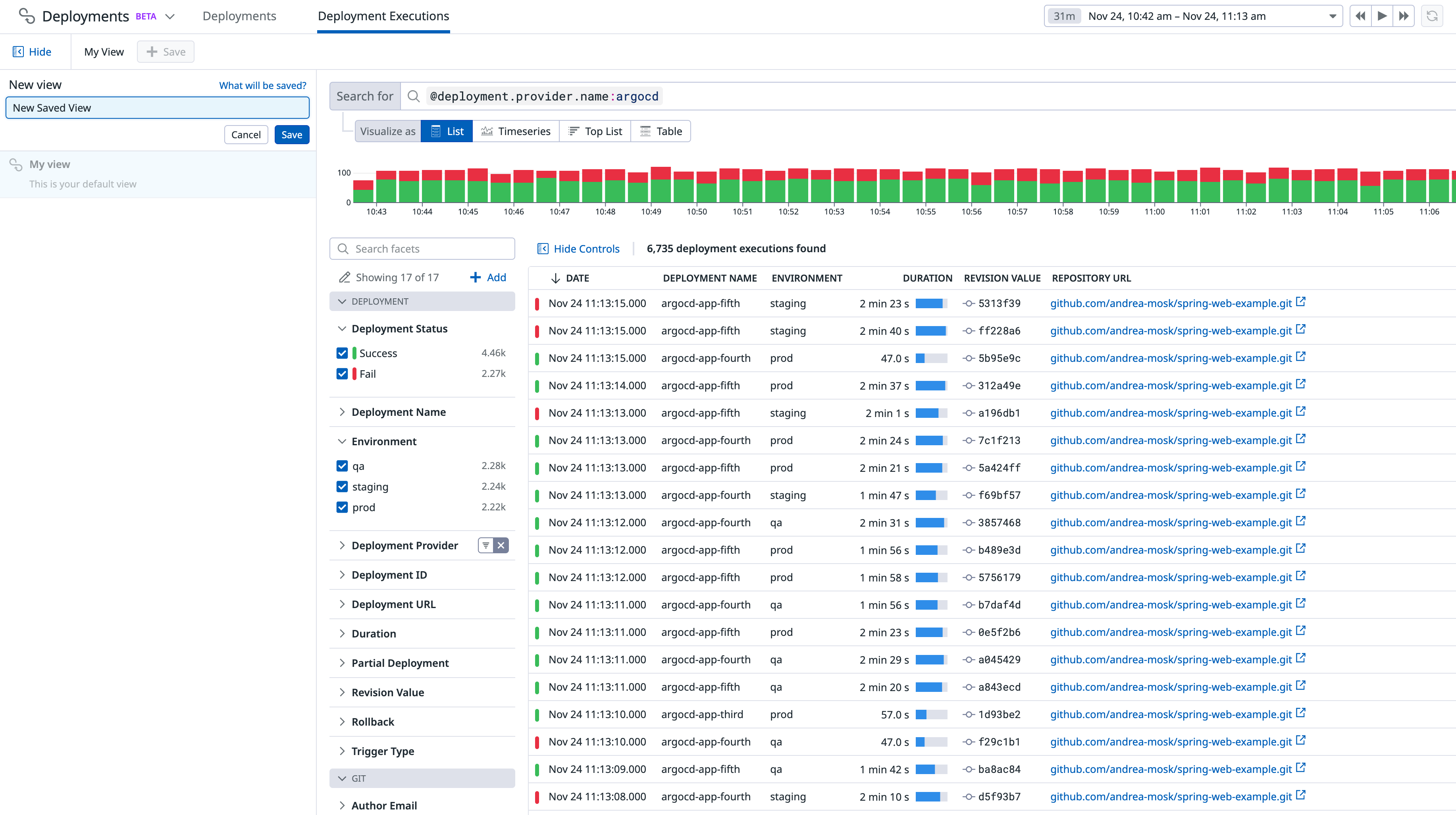Open external link for 5313f39 row
1456x815 pixels.
[1300, 302]
